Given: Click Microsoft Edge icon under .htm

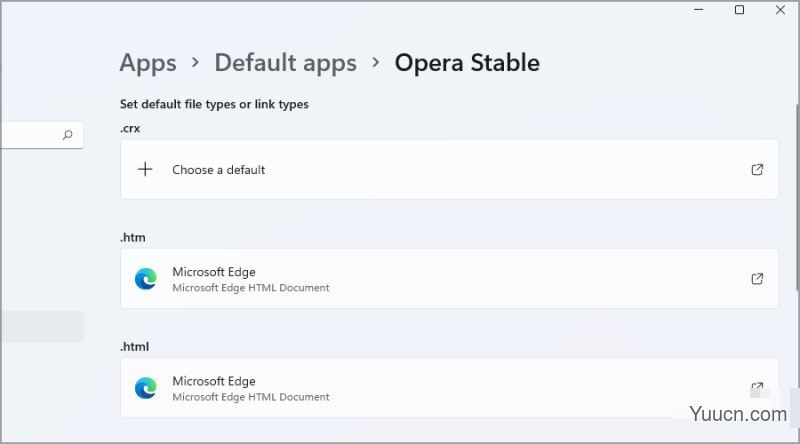Looking at the screenshot, I should tap(146, 279).
